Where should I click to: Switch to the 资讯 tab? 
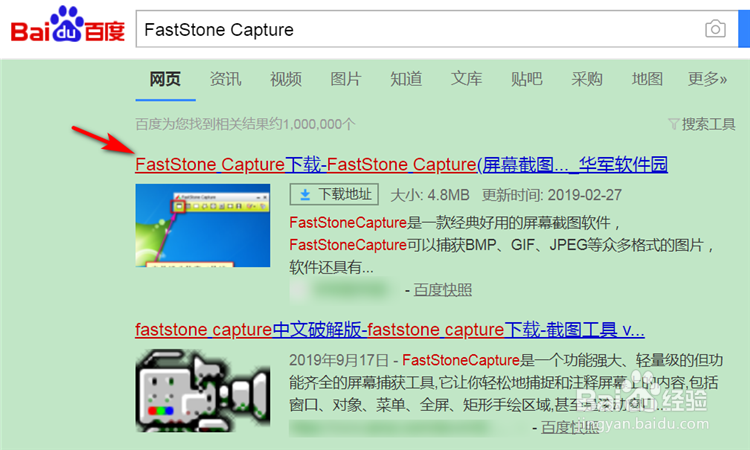click(225, 79)
